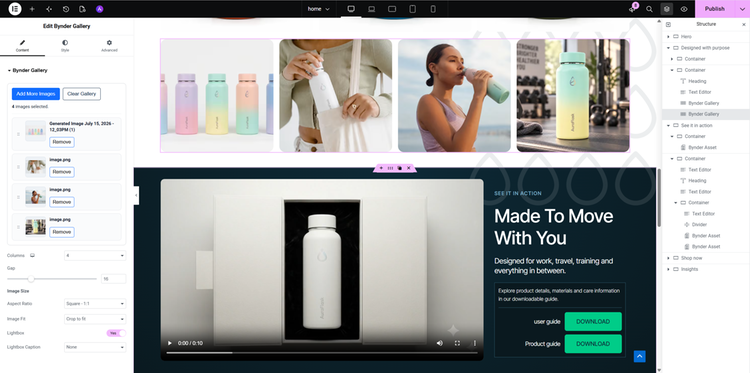Click user guide DOWNLOAD button
Screen dimensions: 750x373
click(593, 321)
